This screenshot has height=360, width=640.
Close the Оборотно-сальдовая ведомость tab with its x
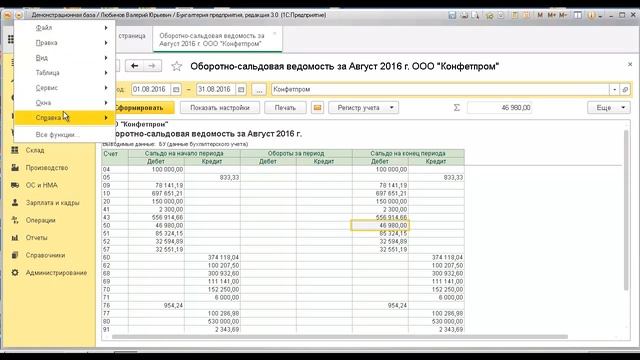[x=275, y=33]
